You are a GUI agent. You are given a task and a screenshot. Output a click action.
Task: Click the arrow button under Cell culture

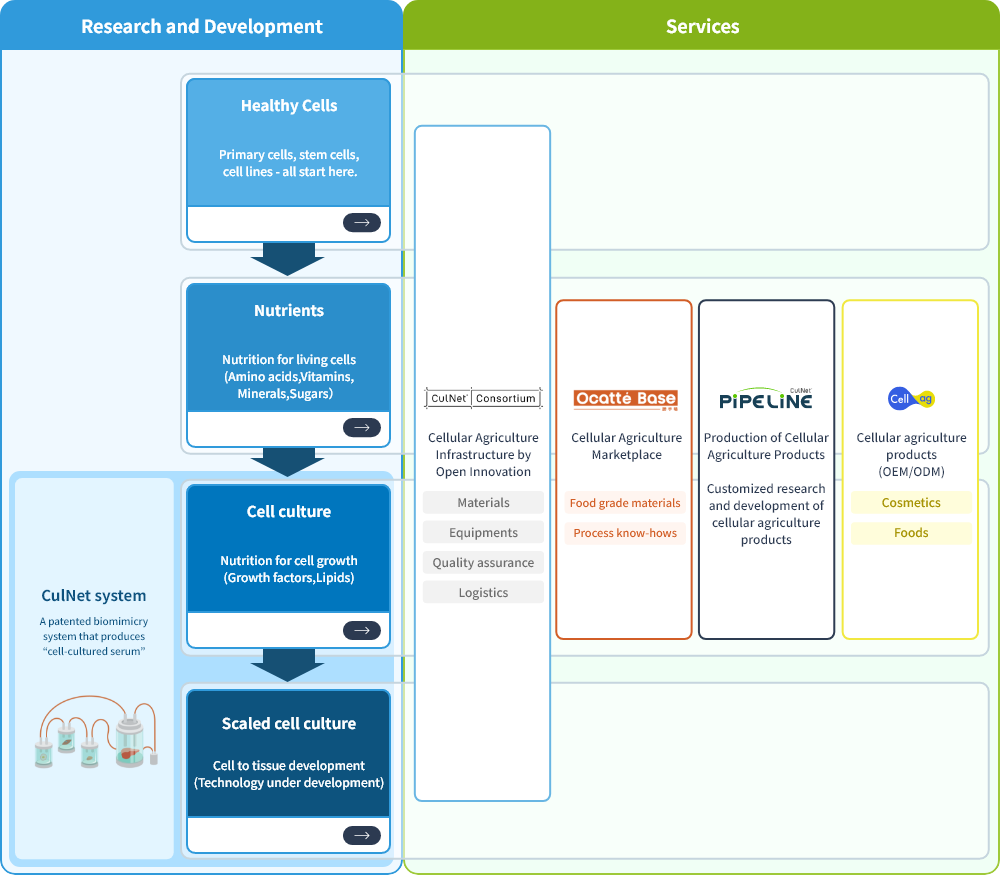(362, 630)
